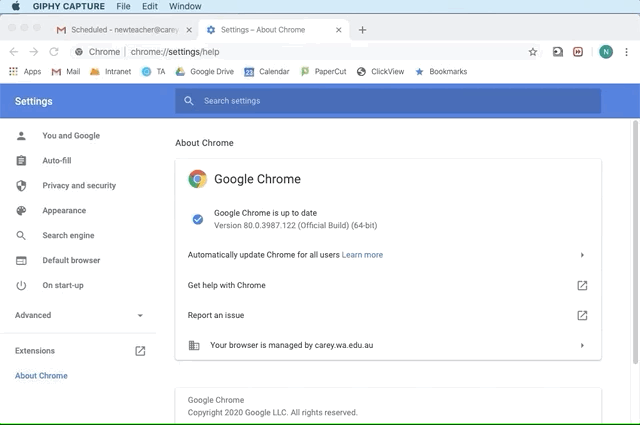Open the TA bookmark
This screenshot has height=425, width=640.
tap(153, 71)
